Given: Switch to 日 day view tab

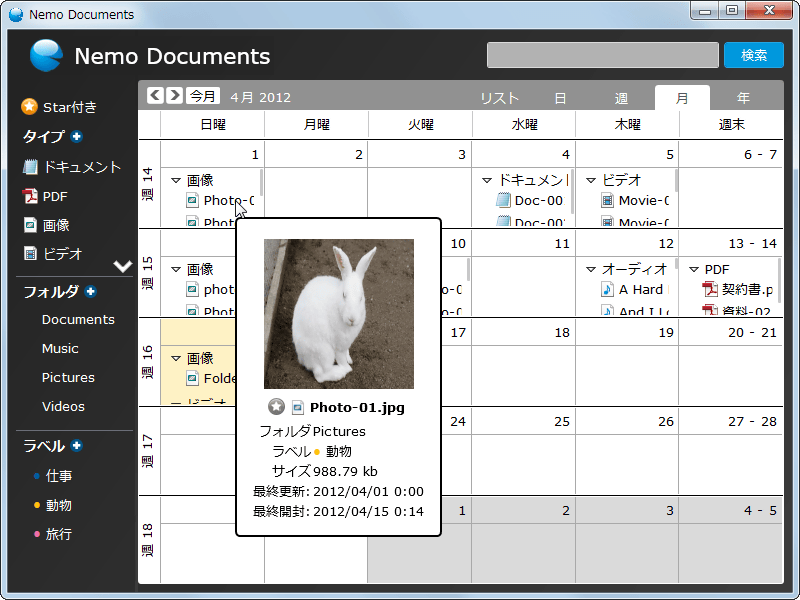Looking at the screenshot, I should click(560, 98).
